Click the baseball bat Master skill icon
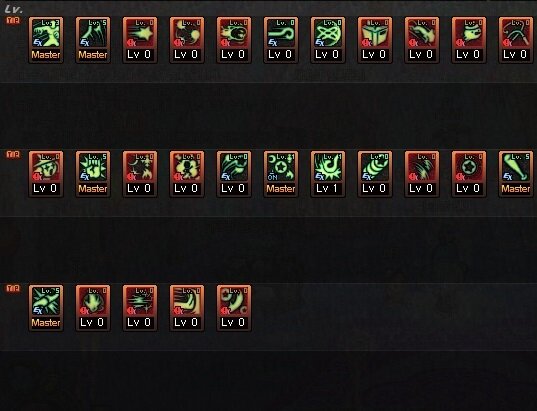 pyautogui.click(x=516, y=174)
